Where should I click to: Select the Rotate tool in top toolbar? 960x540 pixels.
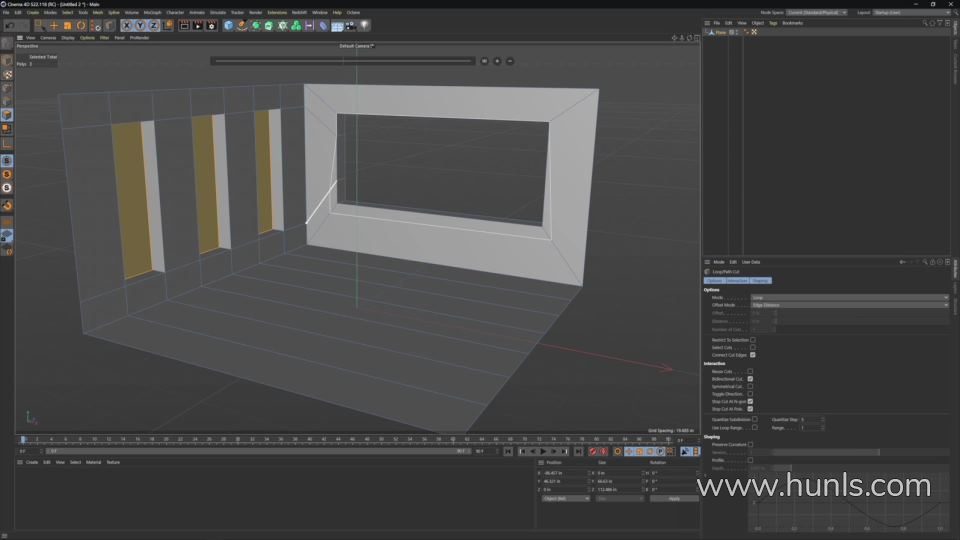pyautogui.click(x=81, y=25)
